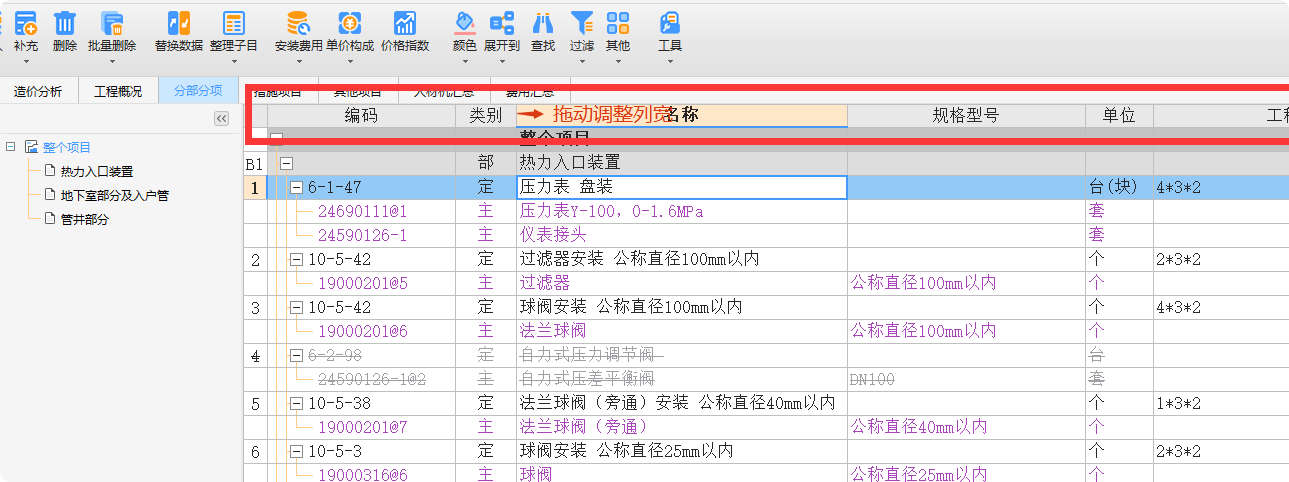The image size is (1289, 482).
Task: Click the 单价构成 unit price composition icon
Action: point(350,22)
